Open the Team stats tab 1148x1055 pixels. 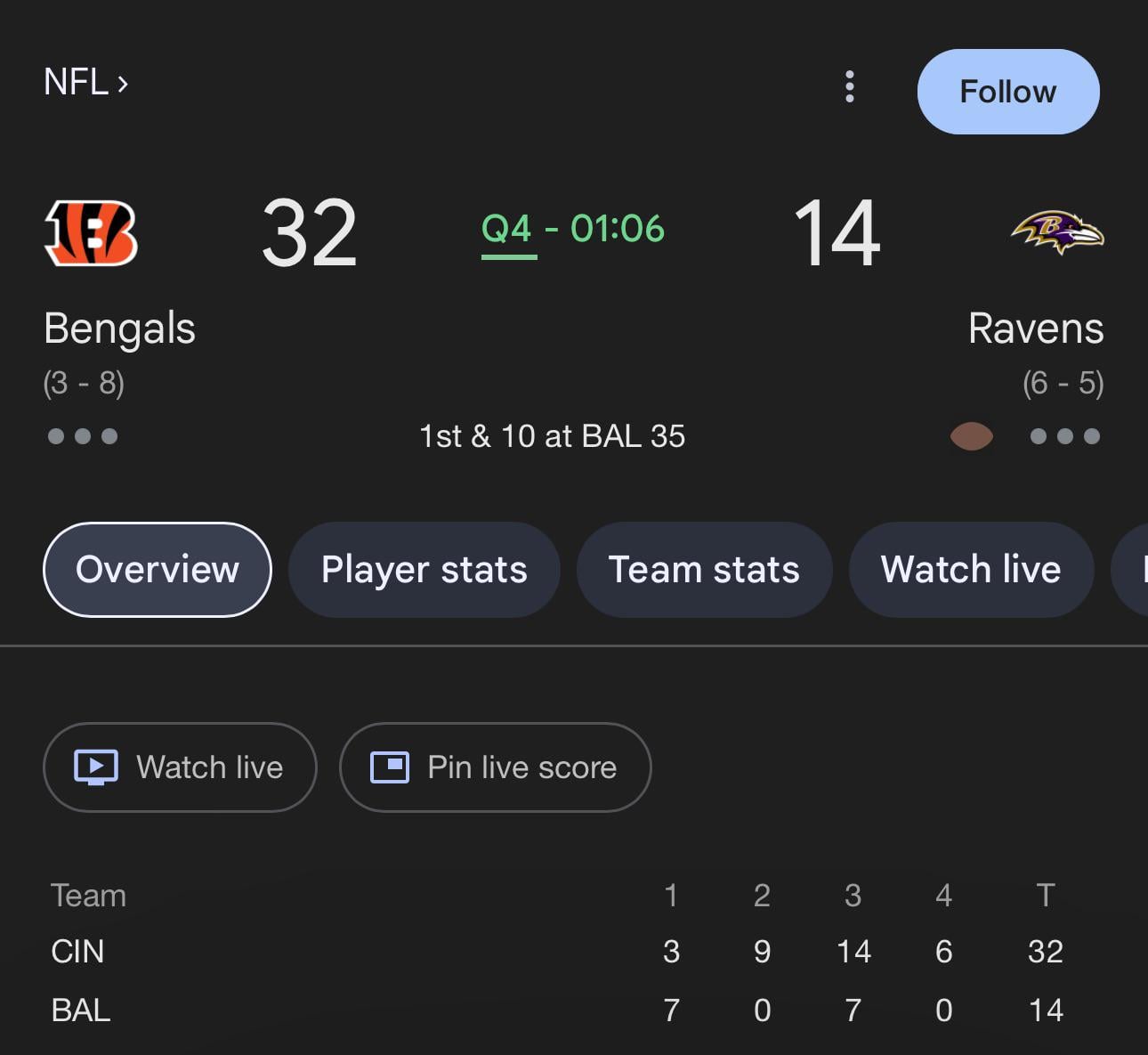click(x=704, y=570)
